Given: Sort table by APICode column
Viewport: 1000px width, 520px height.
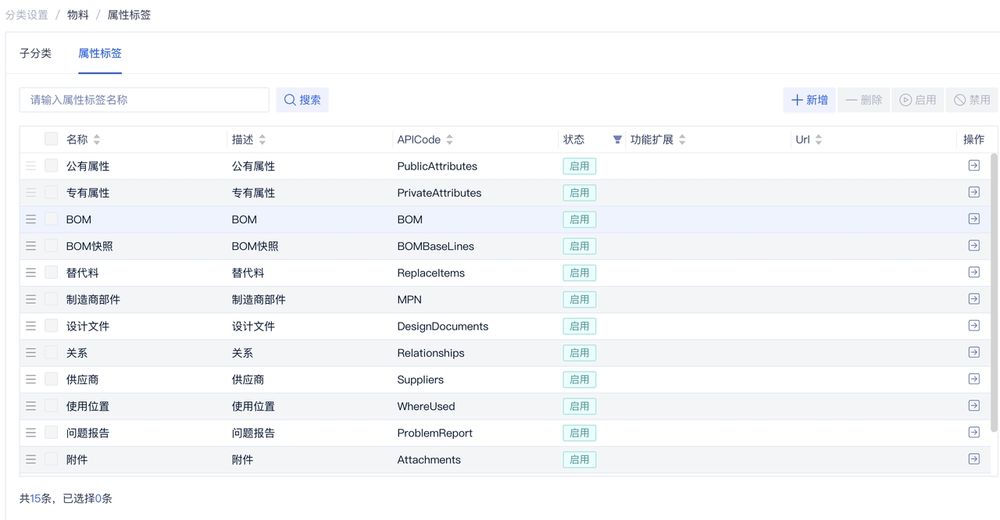Looking at the screenshot, I should pyautogui.click(x=450, y=140).
